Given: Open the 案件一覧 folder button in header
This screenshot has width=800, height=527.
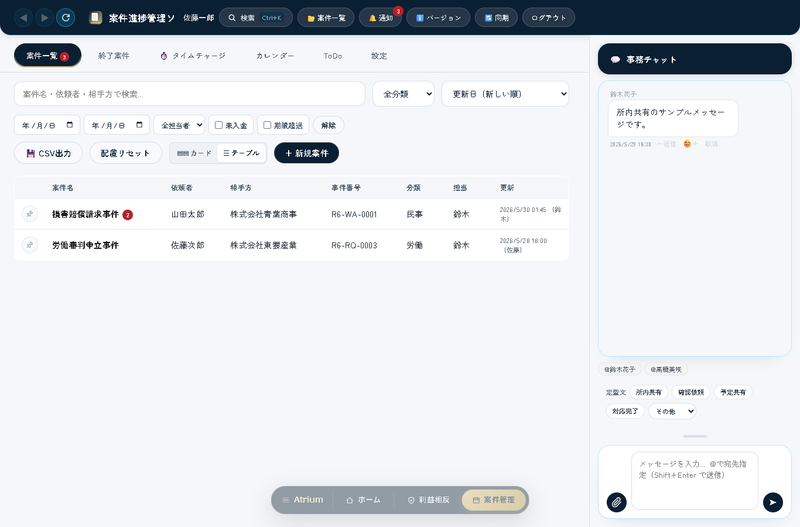Looking at the screenshot, I should click(326, 18).
